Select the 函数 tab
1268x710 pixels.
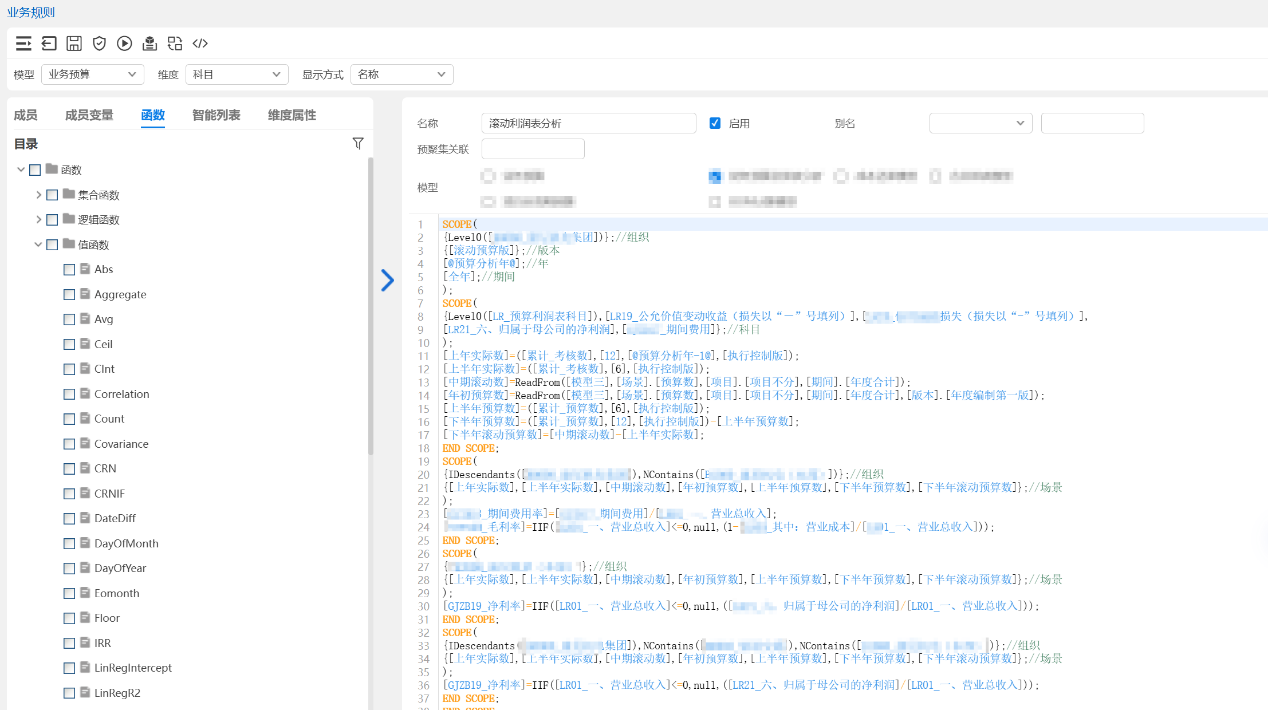pyautogui.click(x=153, y=115)
